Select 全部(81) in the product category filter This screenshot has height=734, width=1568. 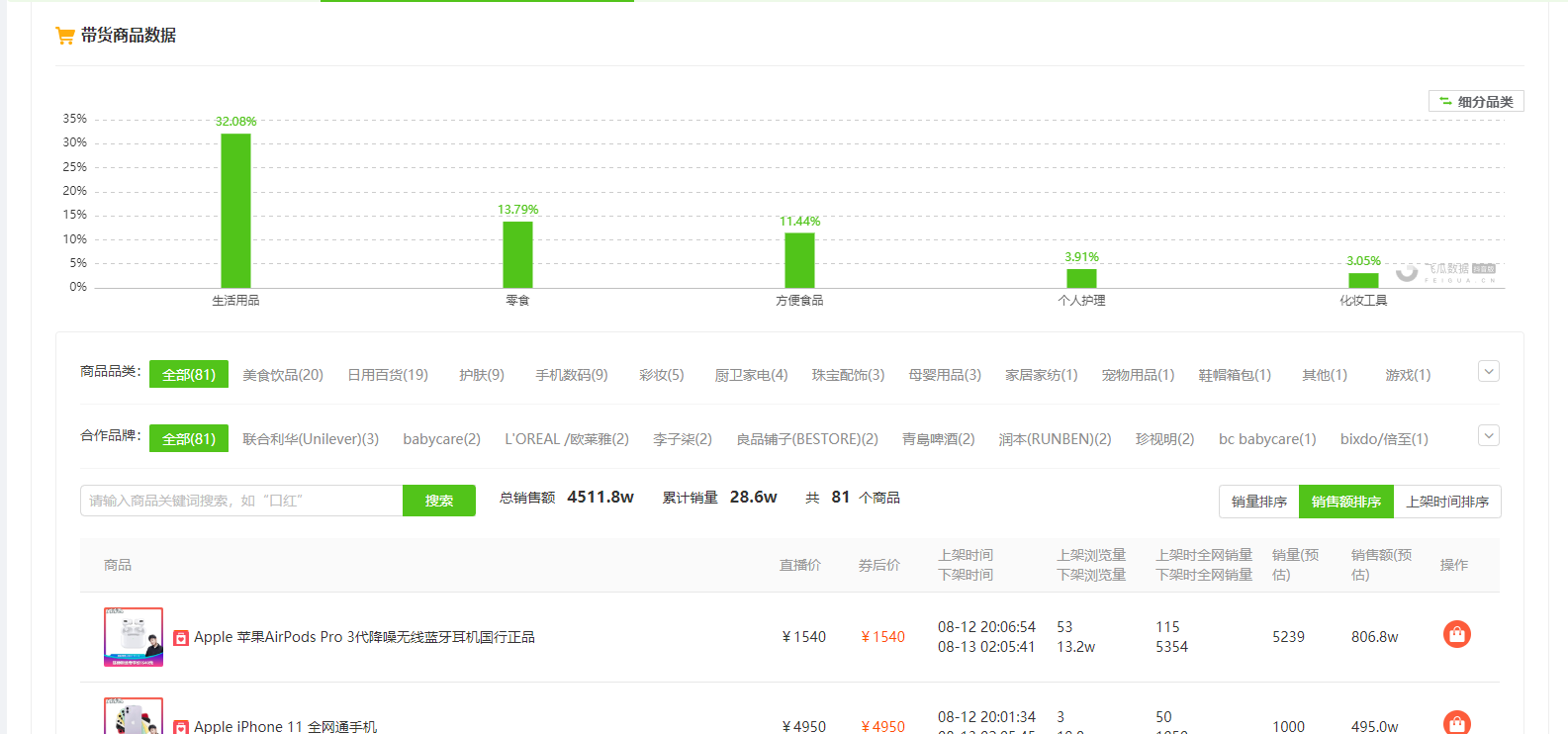pyautogui.click(x=189, y=374)
